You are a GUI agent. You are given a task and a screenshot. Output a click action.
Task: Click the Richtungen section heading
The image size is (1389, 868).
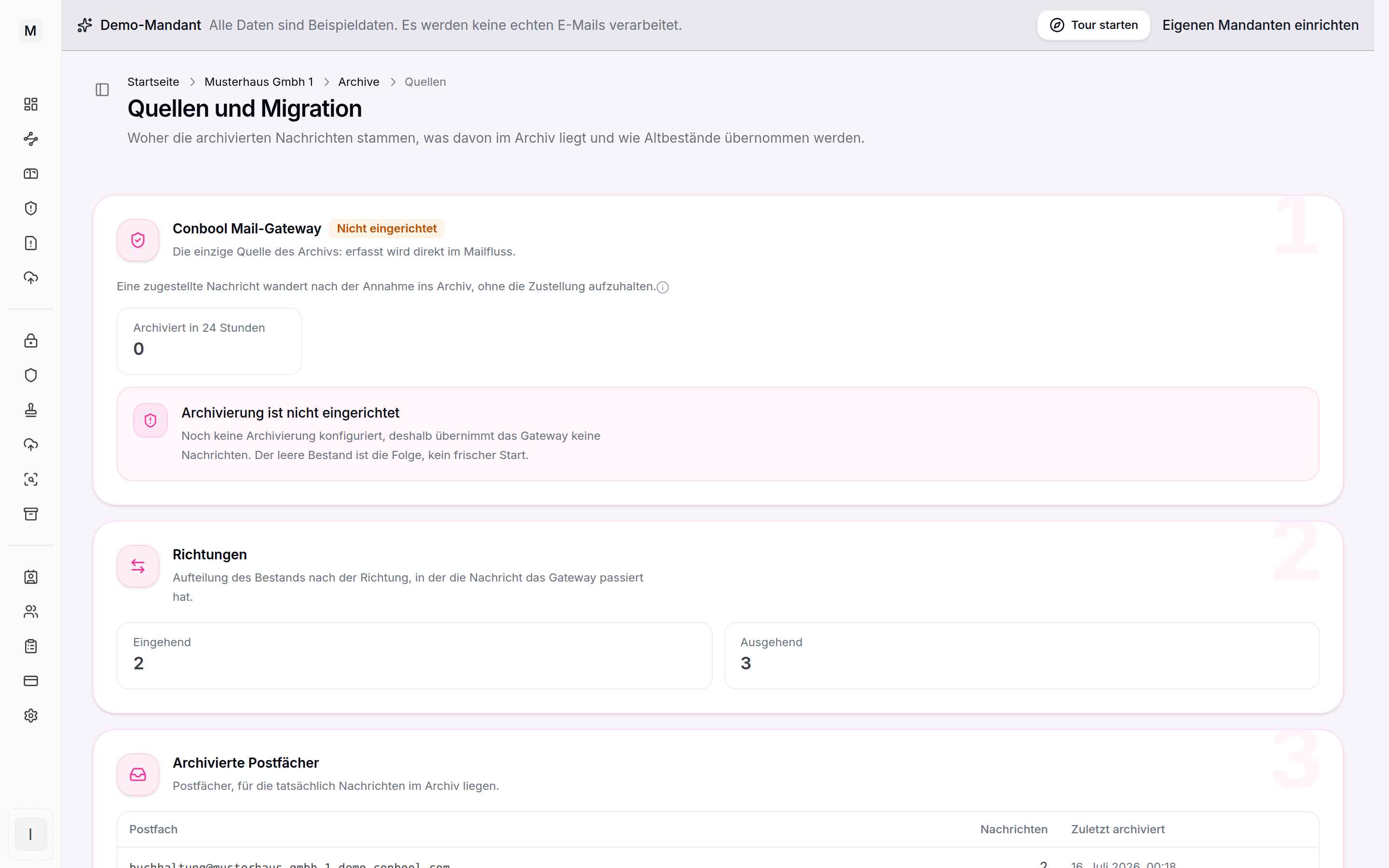pos(209,555)
